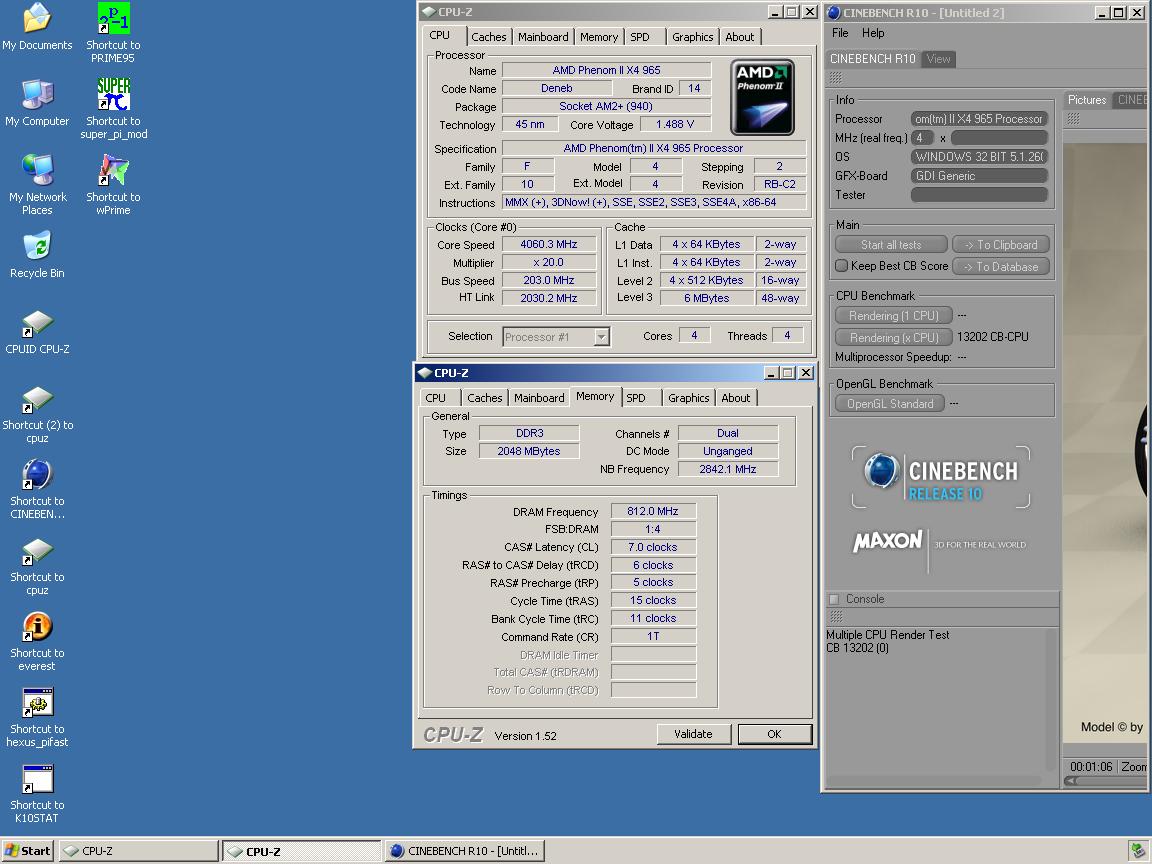This screenshot has height=864, width=1152.
Task: Switch to the Mainboard tab in top CPU-Z
Action: pos(543,37)
